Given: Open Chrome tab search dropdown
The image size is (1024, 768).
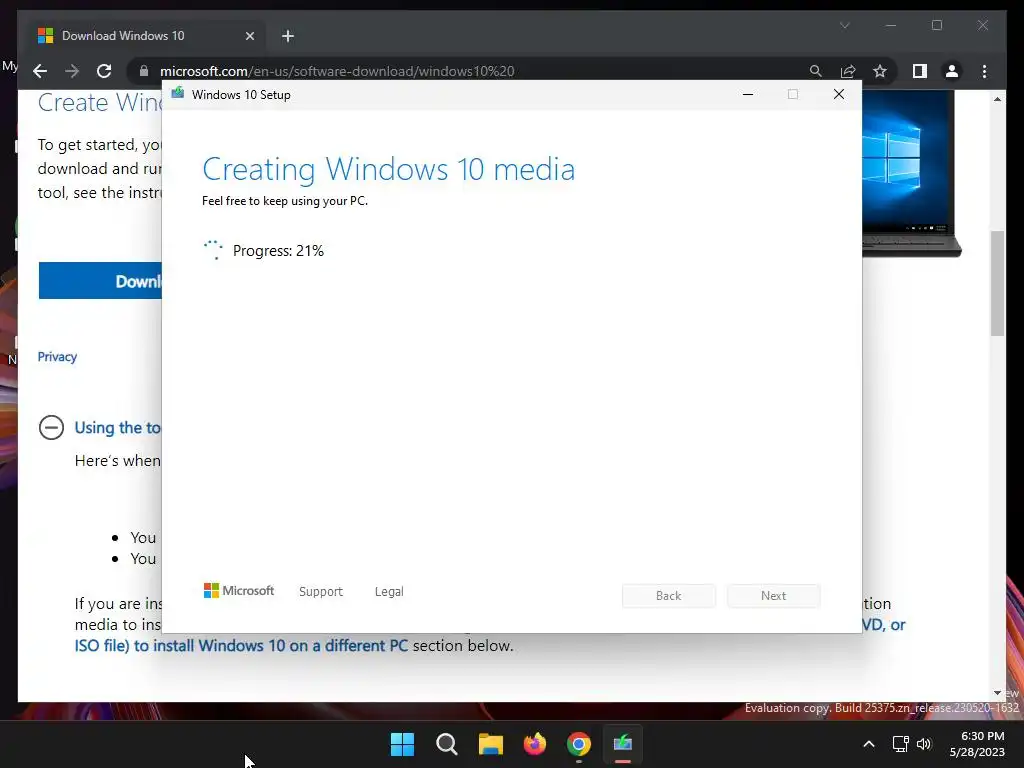Looking at the screenshot, I should click(844, 25).
